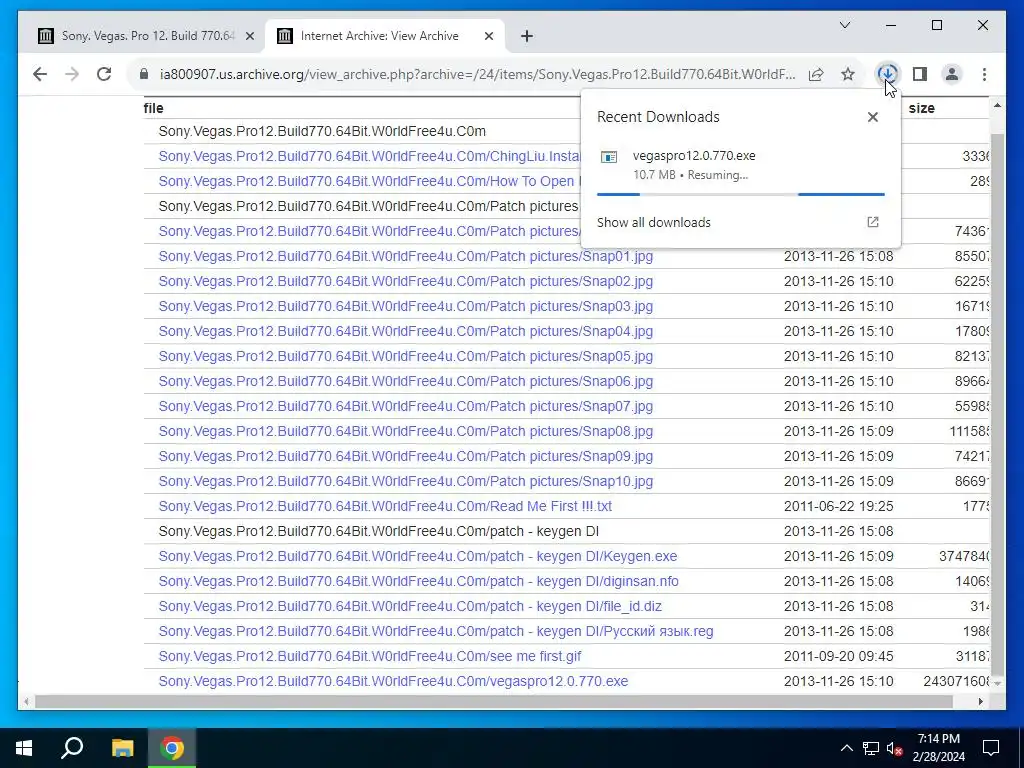The width and height of the screenshot is (1024, 768).
Task: Open Snap04.jpg link
Action: [406, 331]
